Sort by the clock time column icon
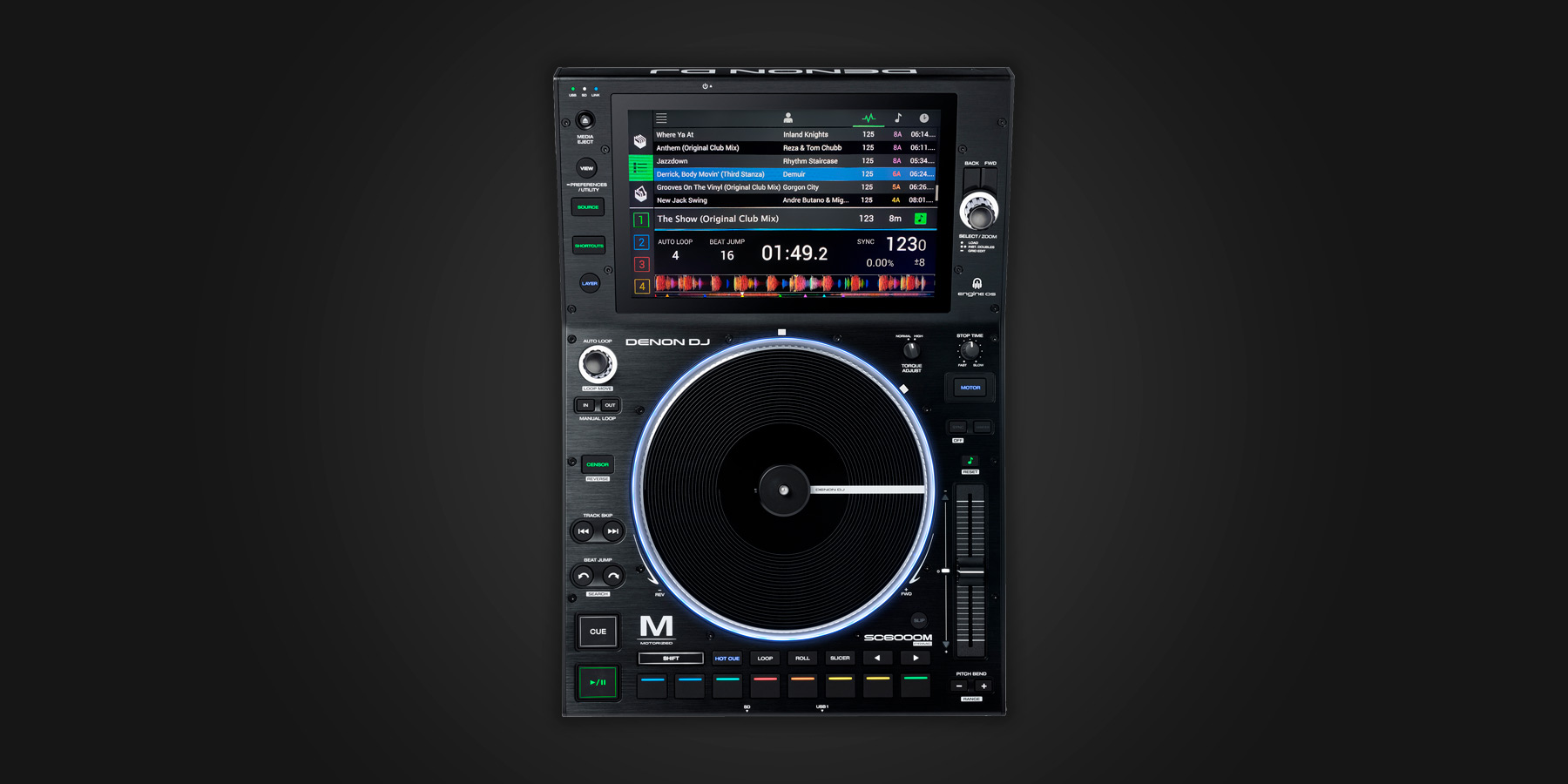The height and width of the screenshot is (784, 1568). pyautogui.click(x=924, y=118)
